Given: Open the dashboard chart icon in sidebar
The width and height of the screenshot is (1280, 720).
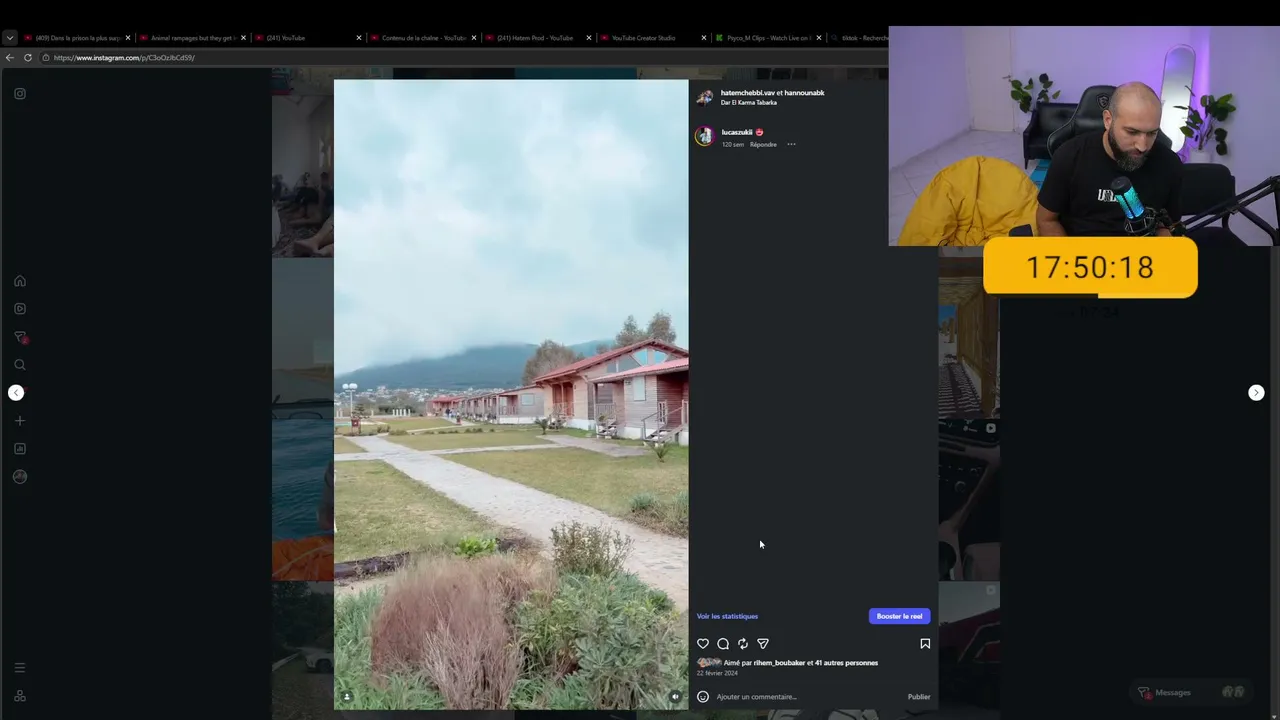Looking at the screenshot, I should pyautogui.click(x=20, y=449).
